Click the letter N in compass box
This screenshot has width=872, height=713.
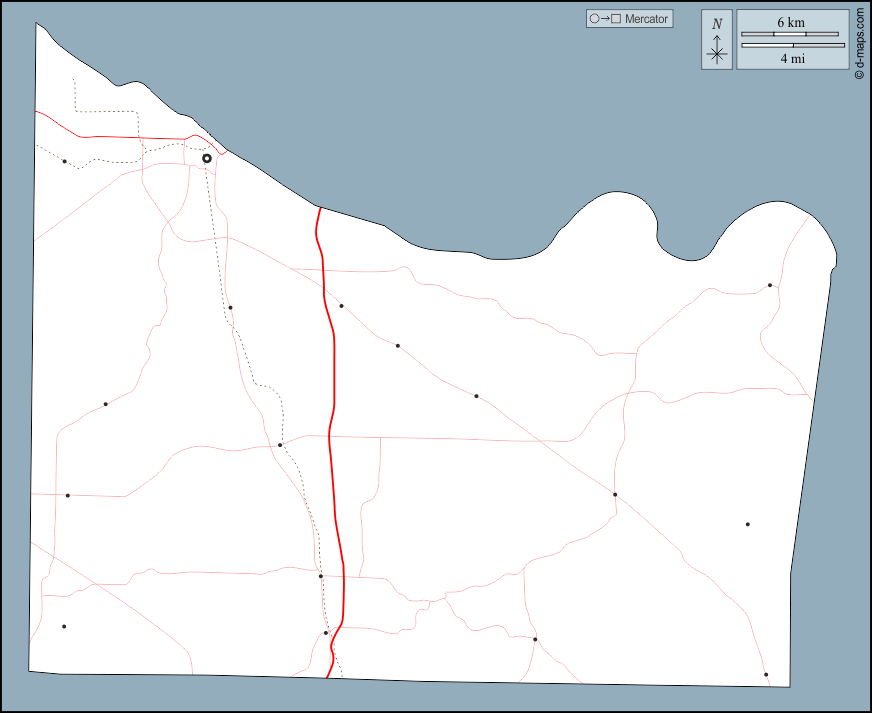[x=717, y=23]
